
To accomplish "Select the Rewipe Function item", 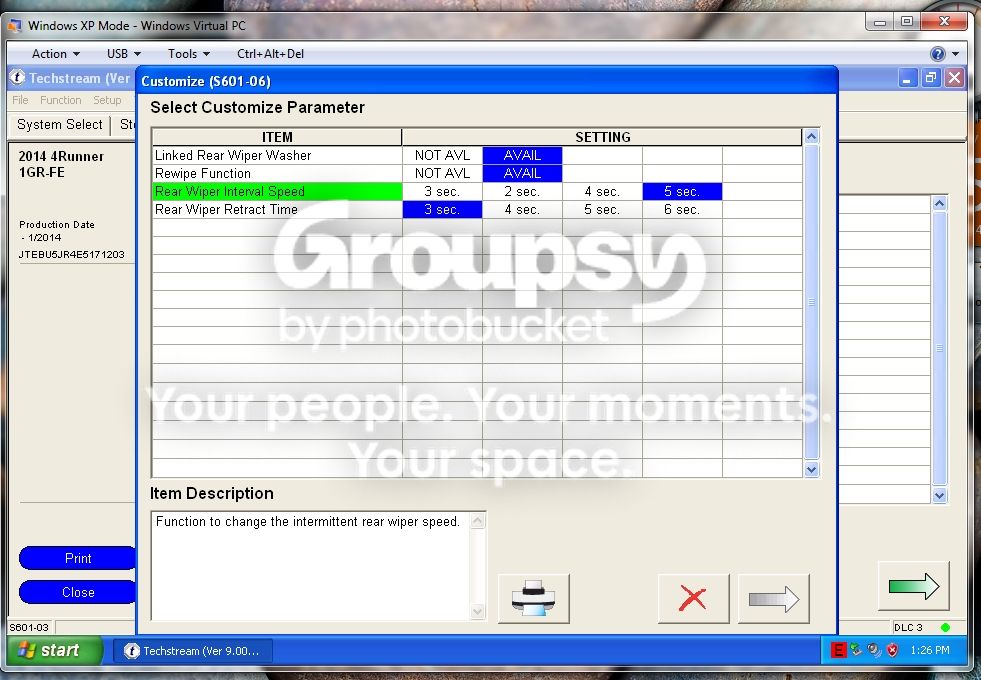I will coord(277,173).
